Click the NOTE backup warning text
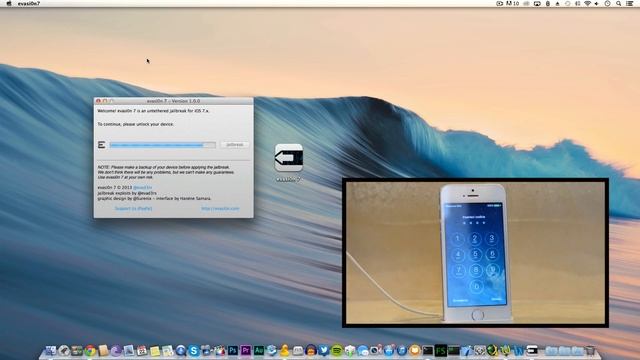The image size is (640, 360). coord(166,172)
